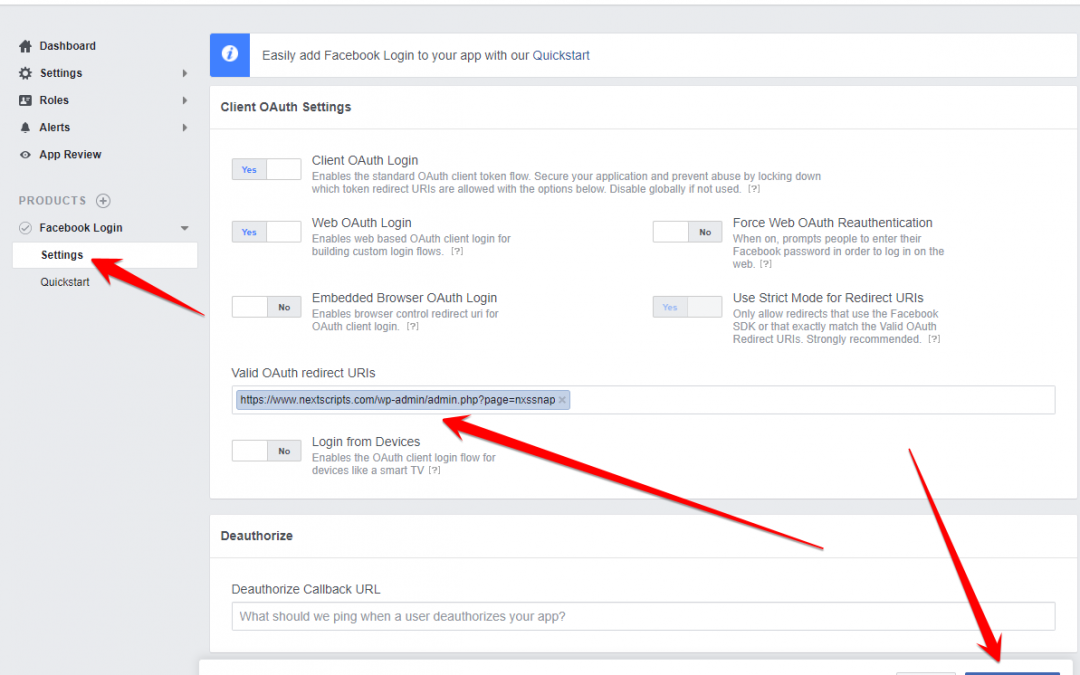The image size is (1080, 675).
Task: Click the Deauthorize section heading
Action: (x=257, y=536)
